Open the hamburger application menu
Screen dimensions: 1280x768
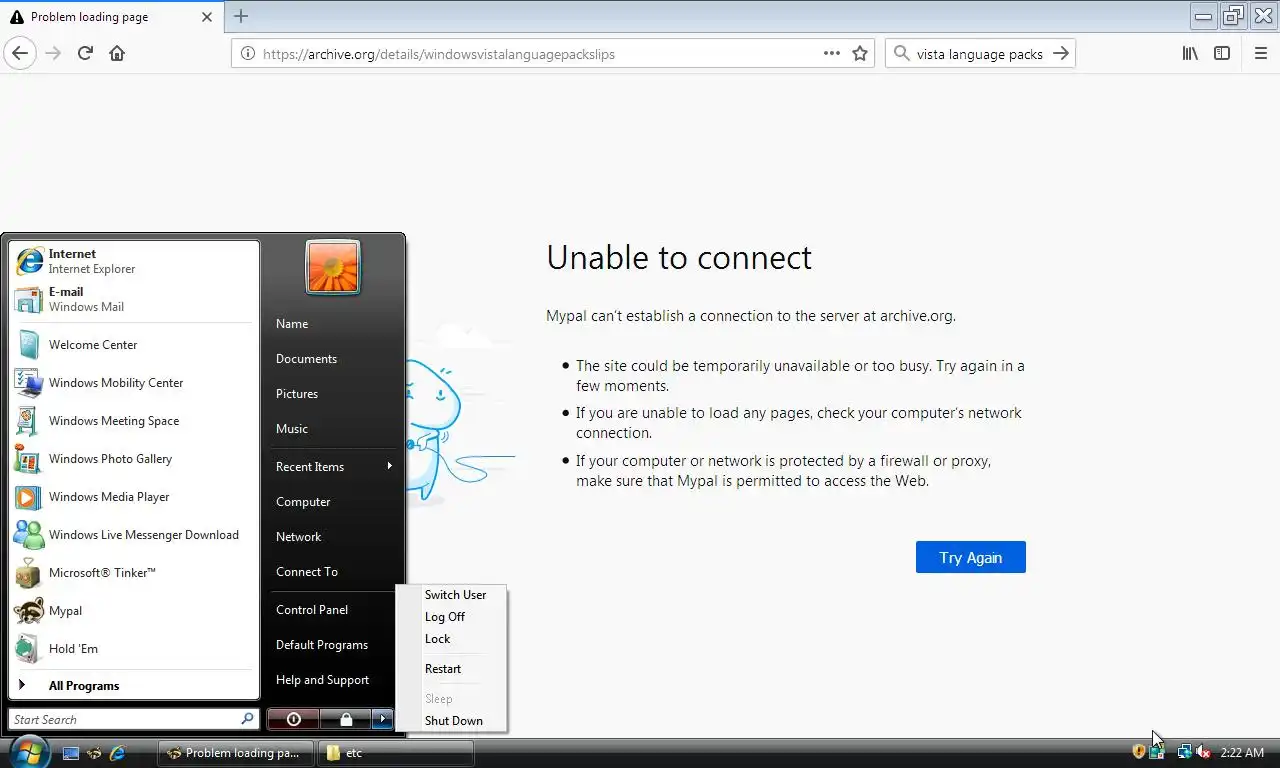(x=1260, y=54)
